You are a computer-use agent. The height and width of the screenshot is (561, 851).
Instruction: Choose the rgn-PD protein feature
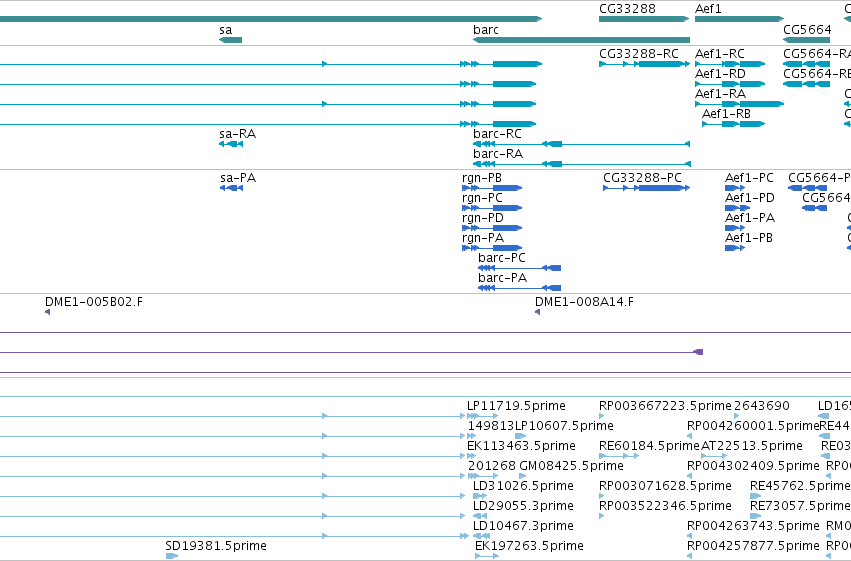pyautogui.click(x=492, y=228)
